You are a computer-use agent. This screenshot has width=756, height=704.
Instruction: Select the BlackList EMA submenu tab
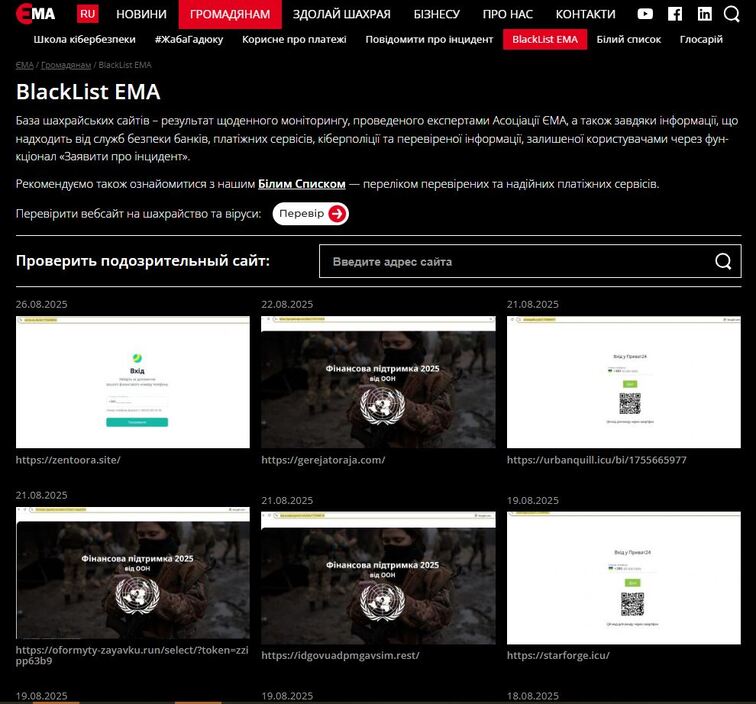click(x=545, y=40)
